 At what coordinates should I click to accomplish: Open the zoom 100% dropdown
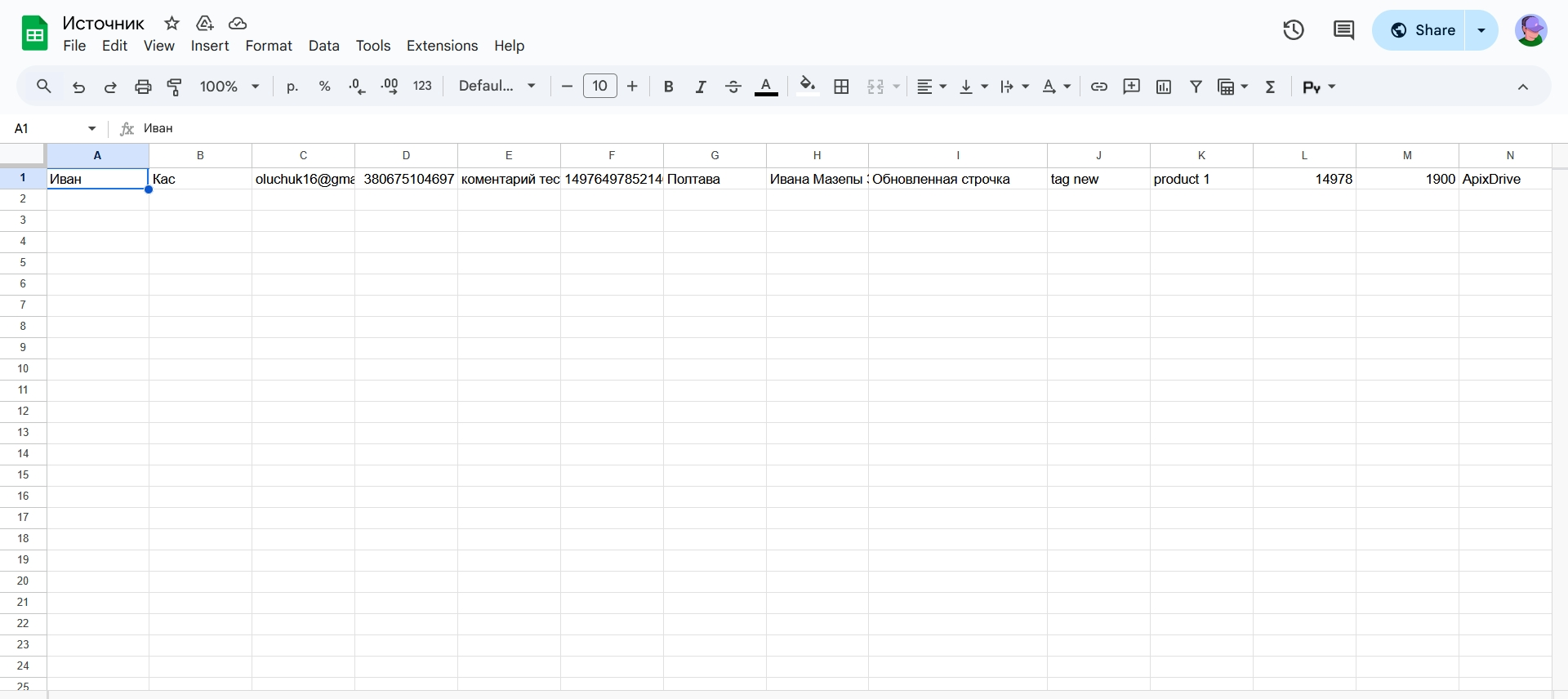(229, 87)
